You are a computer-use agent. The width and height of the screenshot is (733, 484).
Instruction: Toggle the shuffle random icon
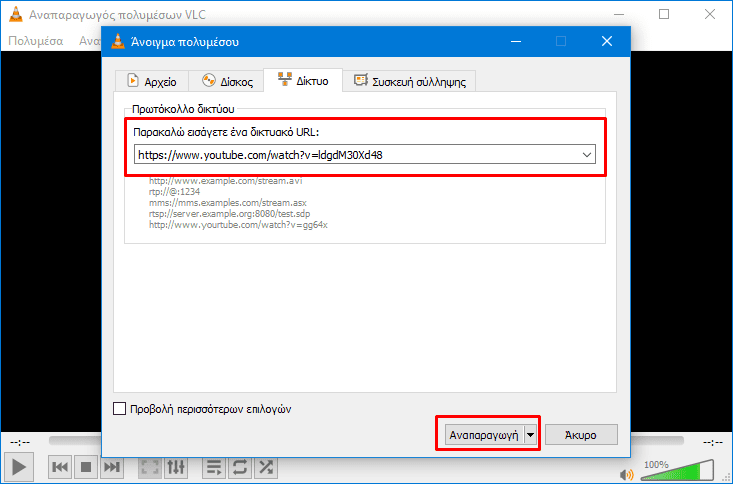click(266, 467)
